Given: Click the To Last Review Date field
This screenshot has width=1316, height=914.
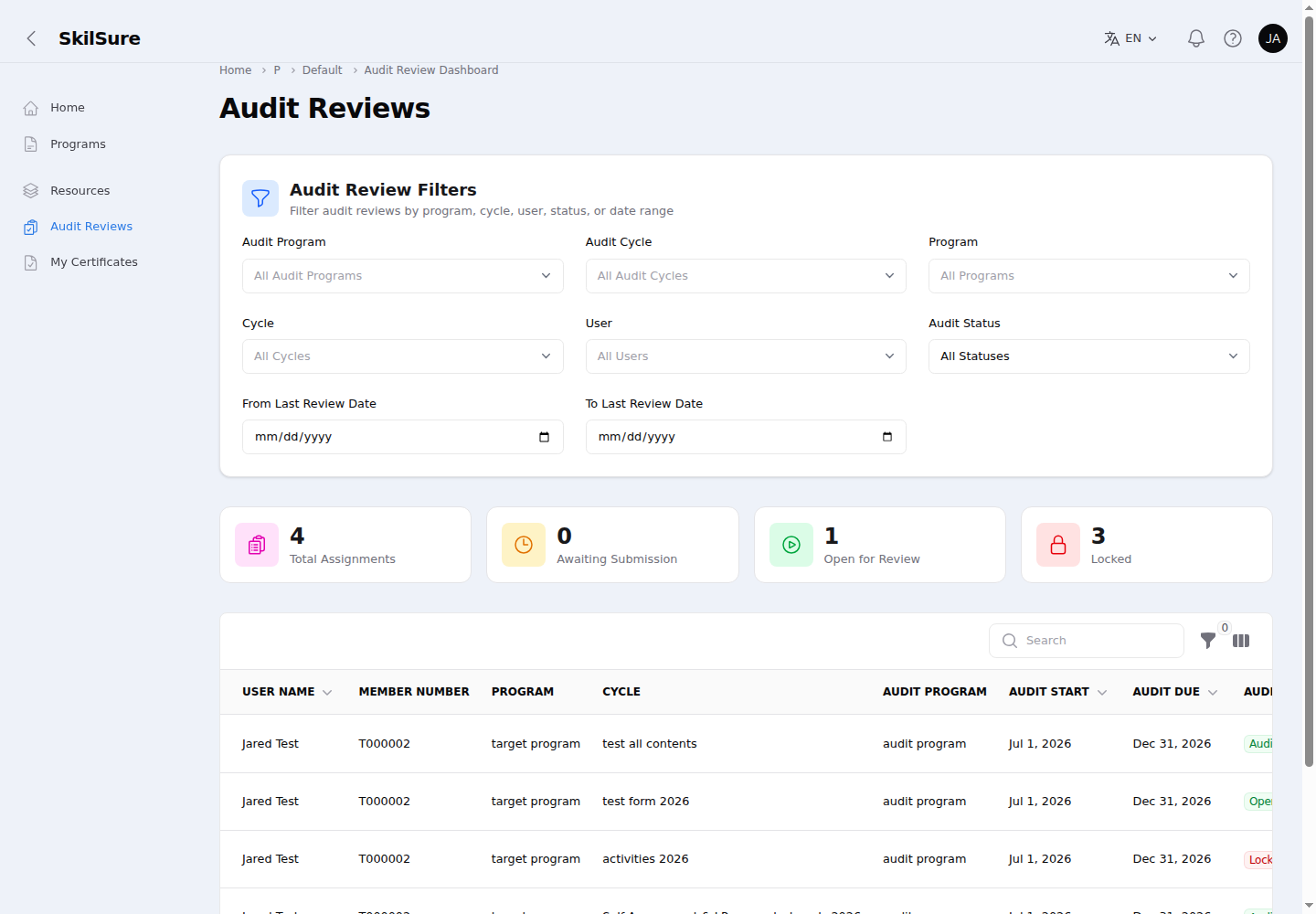Looking at the screenshot, I should (x=746, y=437).
